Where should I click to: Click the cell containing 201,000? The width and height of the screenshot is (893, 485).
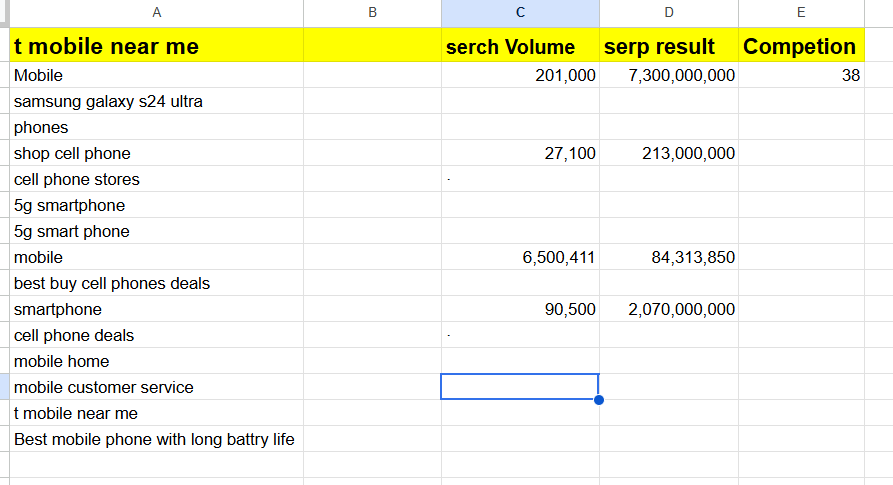point(520,75)
